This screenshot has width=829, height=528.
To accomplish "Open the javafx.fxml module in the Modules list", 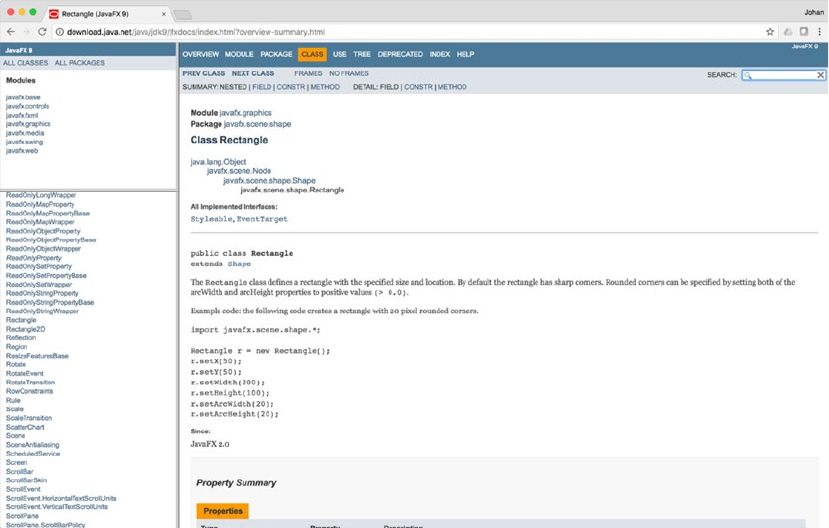I will coord(22,115).
